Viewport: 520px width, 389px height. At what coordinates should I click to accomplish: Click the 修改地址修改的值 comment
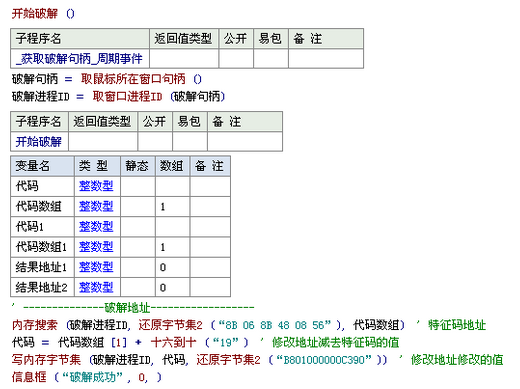[x=457, y=360]
